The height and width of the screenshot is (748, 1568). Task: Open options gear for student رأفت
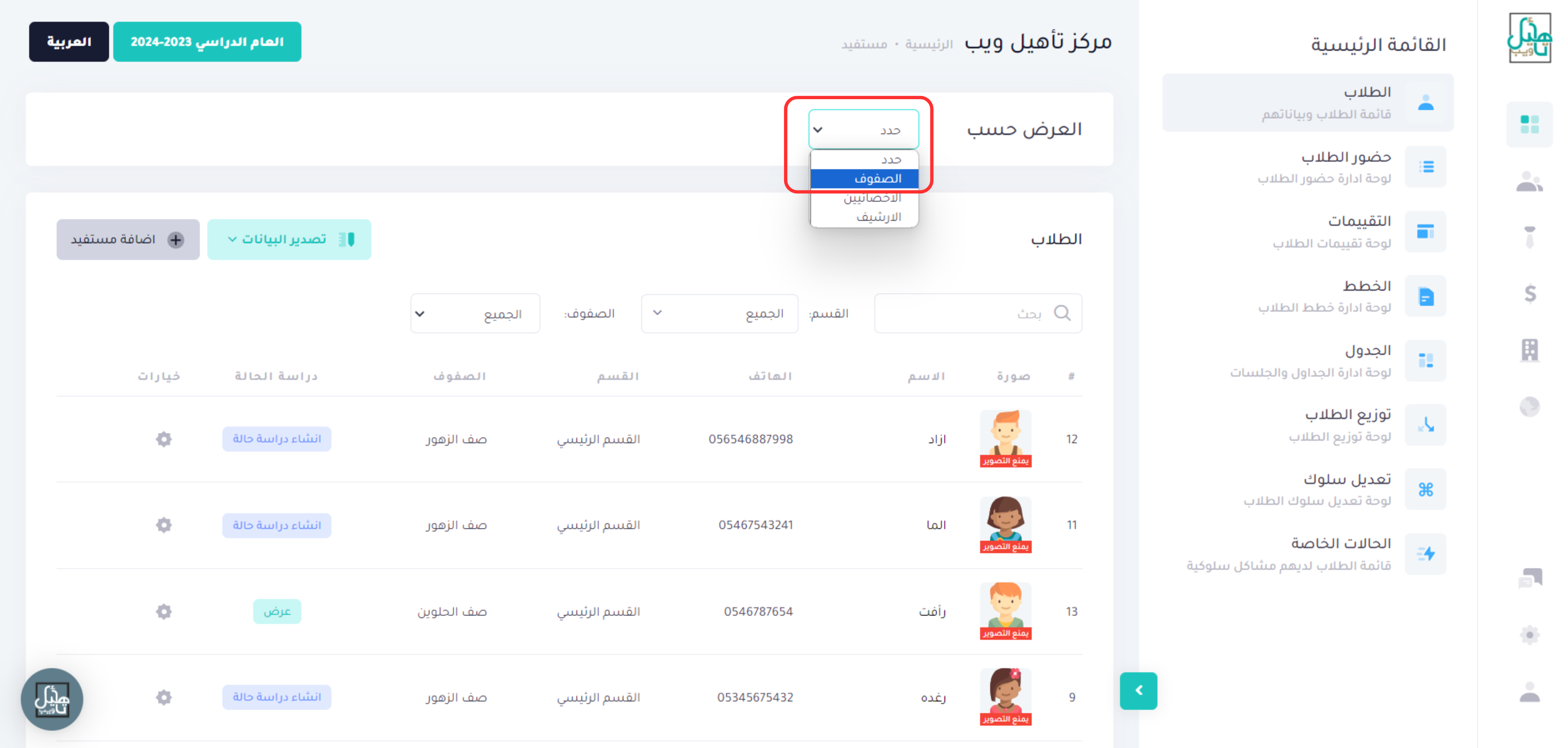[x=164, y=611]
